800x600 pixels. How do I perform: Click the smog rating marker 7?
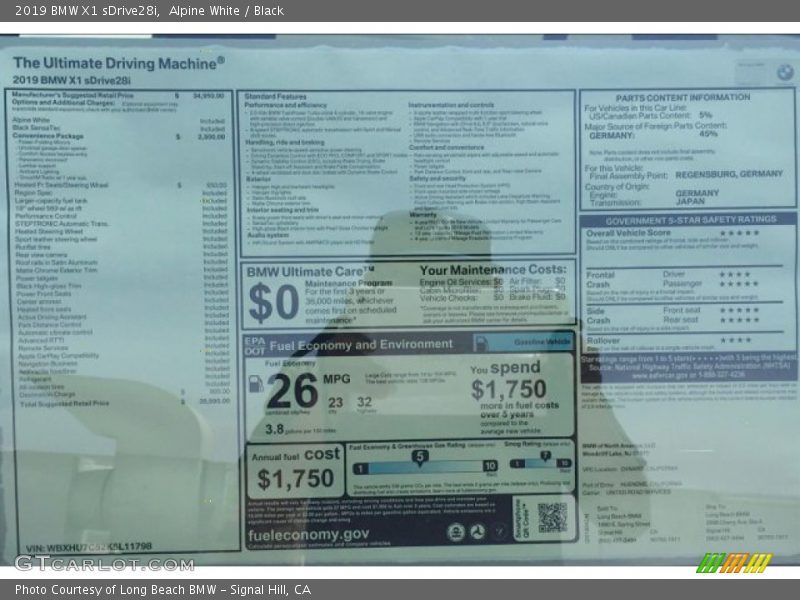(x=545, y=456)
